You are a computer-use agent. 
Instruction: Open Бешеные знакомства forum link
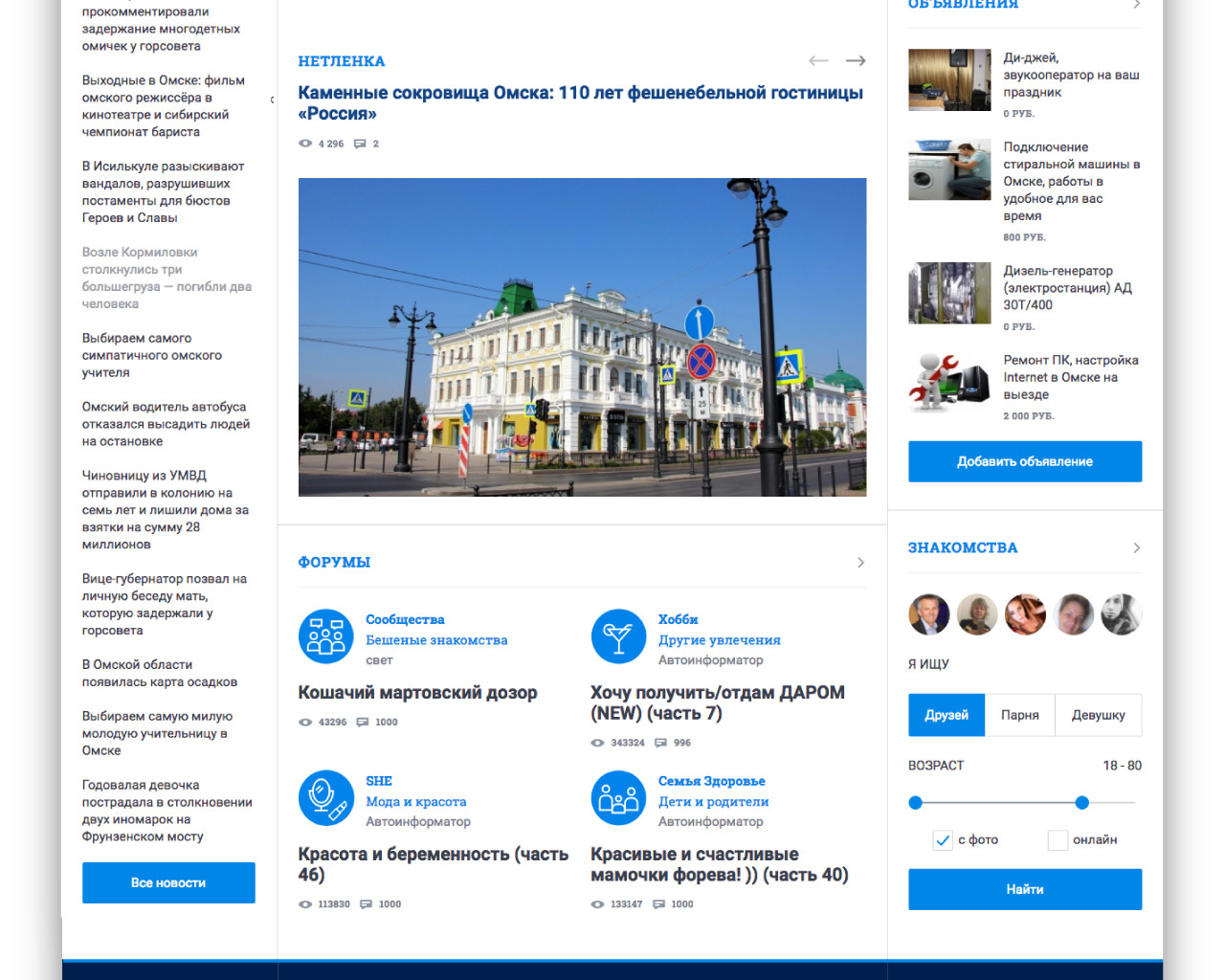point(436,640)
